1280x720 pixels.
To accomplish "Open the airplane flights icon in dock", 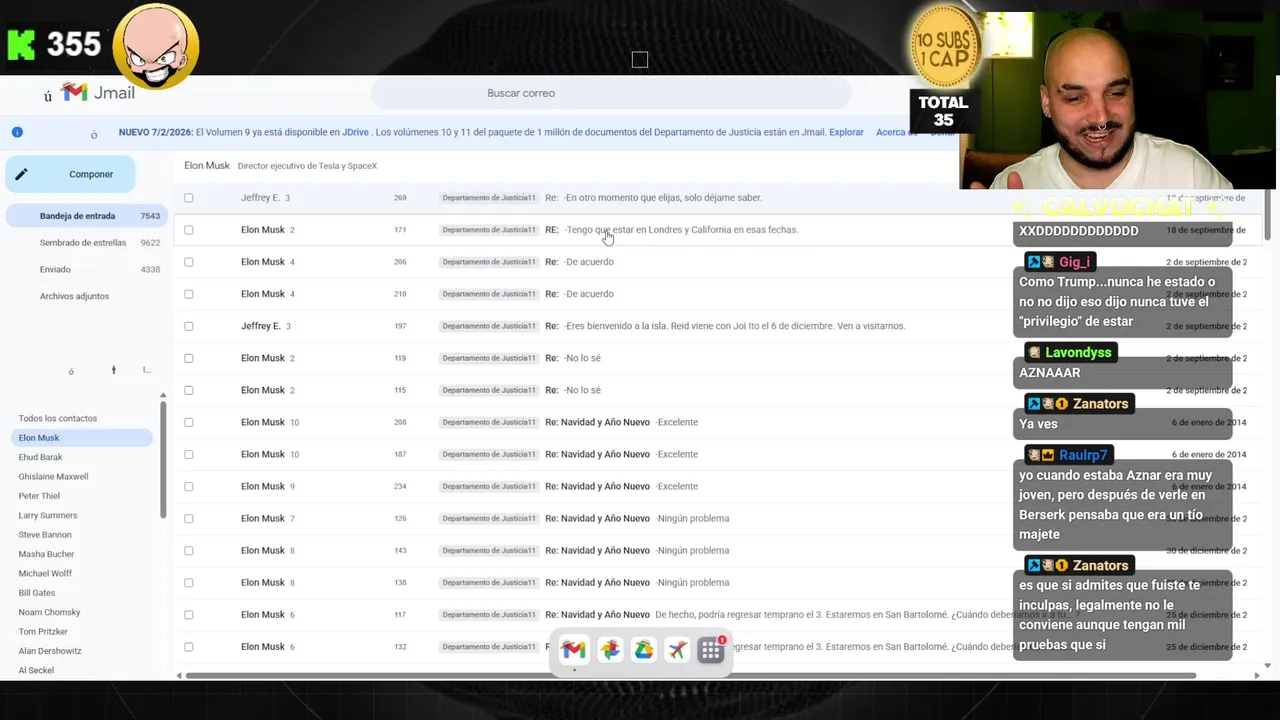I will tap(677, 650).
